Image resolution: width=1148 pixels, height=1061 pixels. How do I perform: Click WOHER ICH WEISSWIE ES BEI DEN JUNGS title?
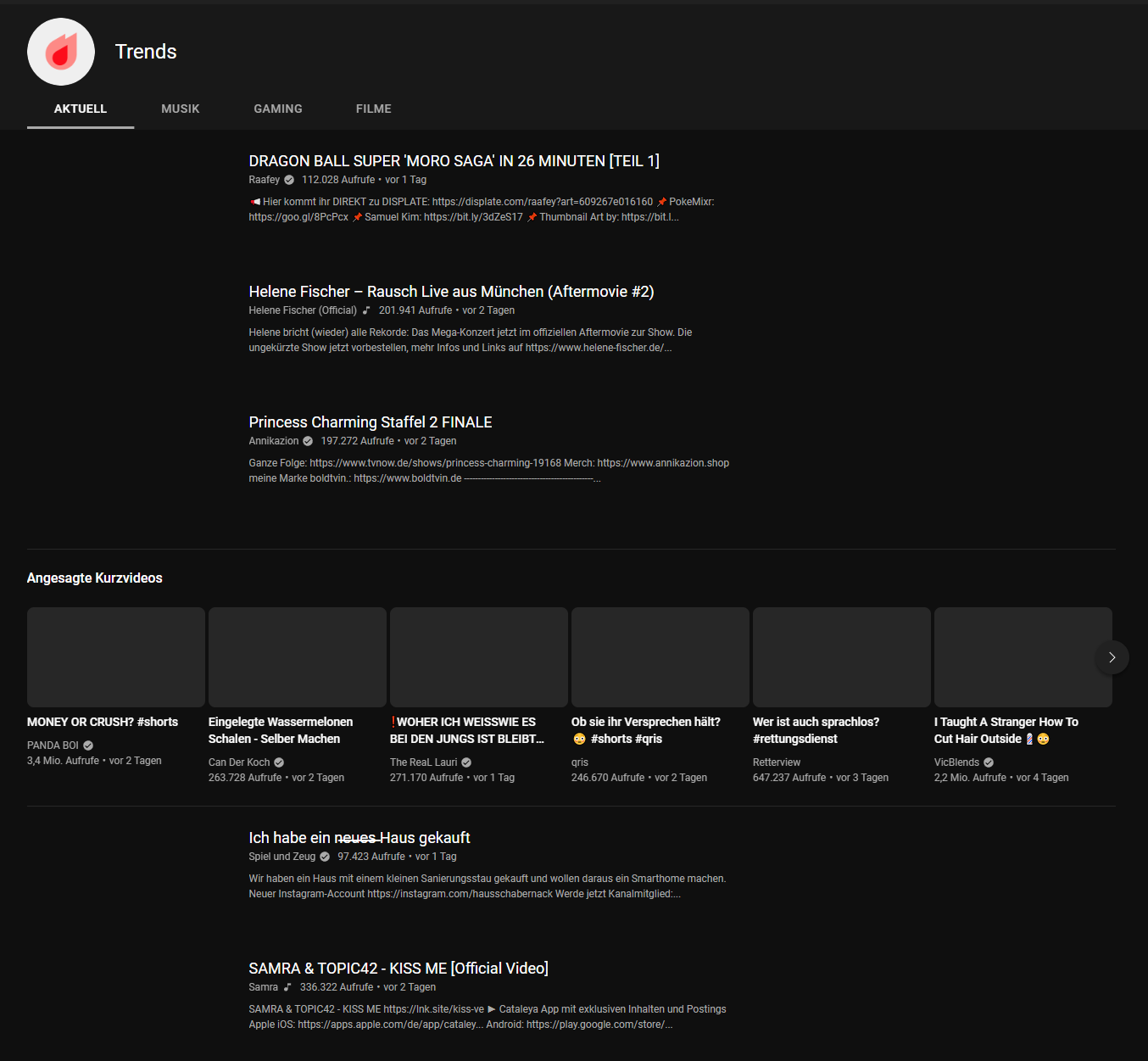(467, 730)
